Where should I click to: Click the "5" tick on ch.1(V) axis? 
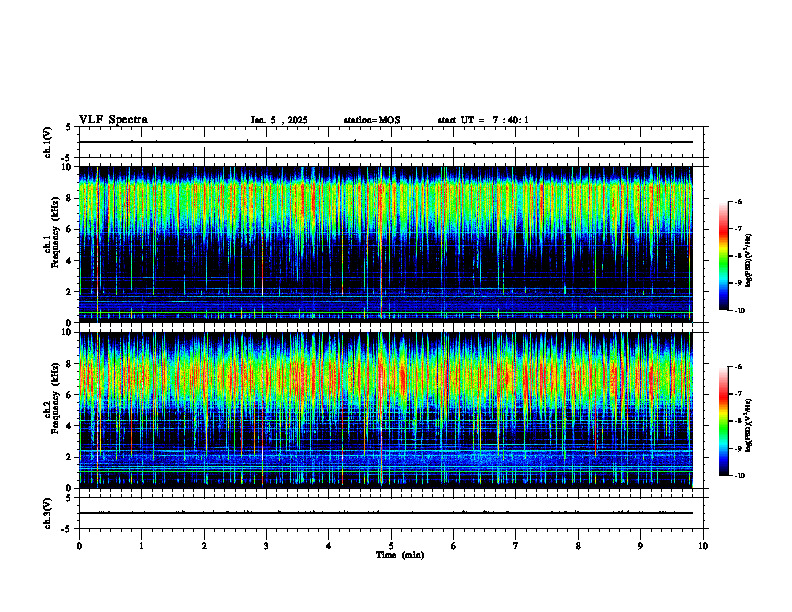click(x=68, y=127)
